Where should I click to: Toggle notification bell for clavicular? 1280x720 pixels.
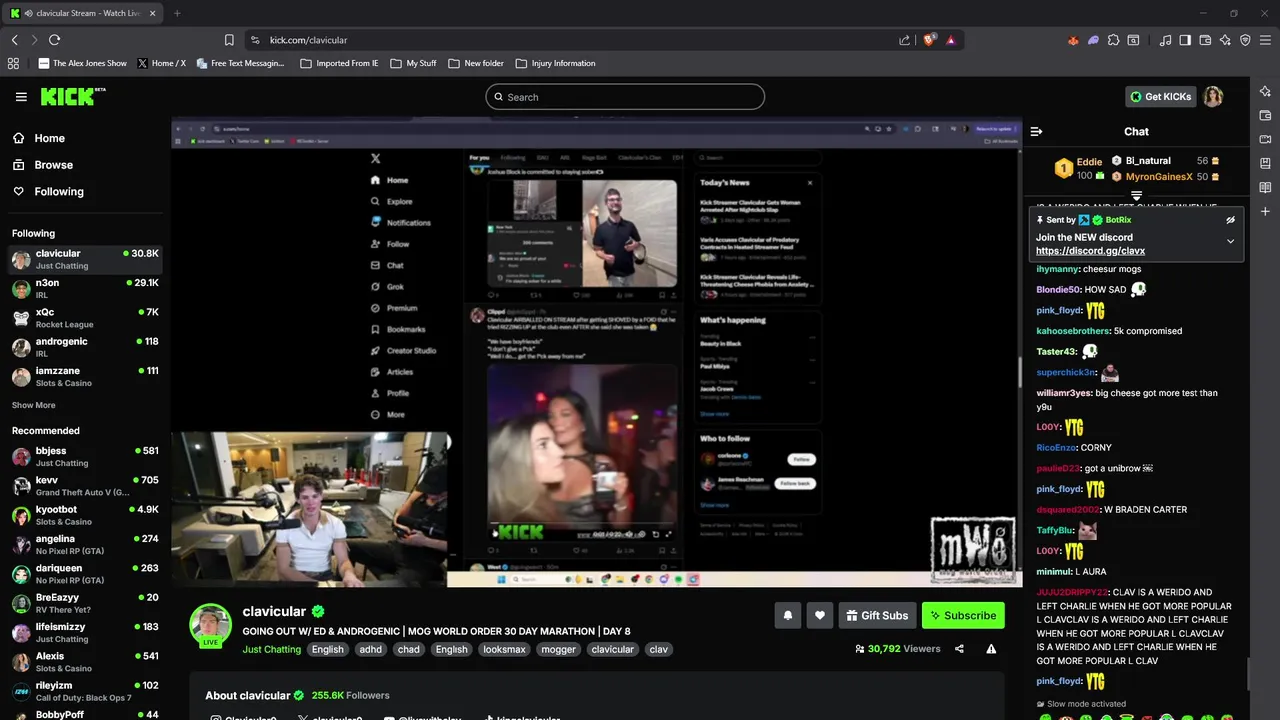787,615
